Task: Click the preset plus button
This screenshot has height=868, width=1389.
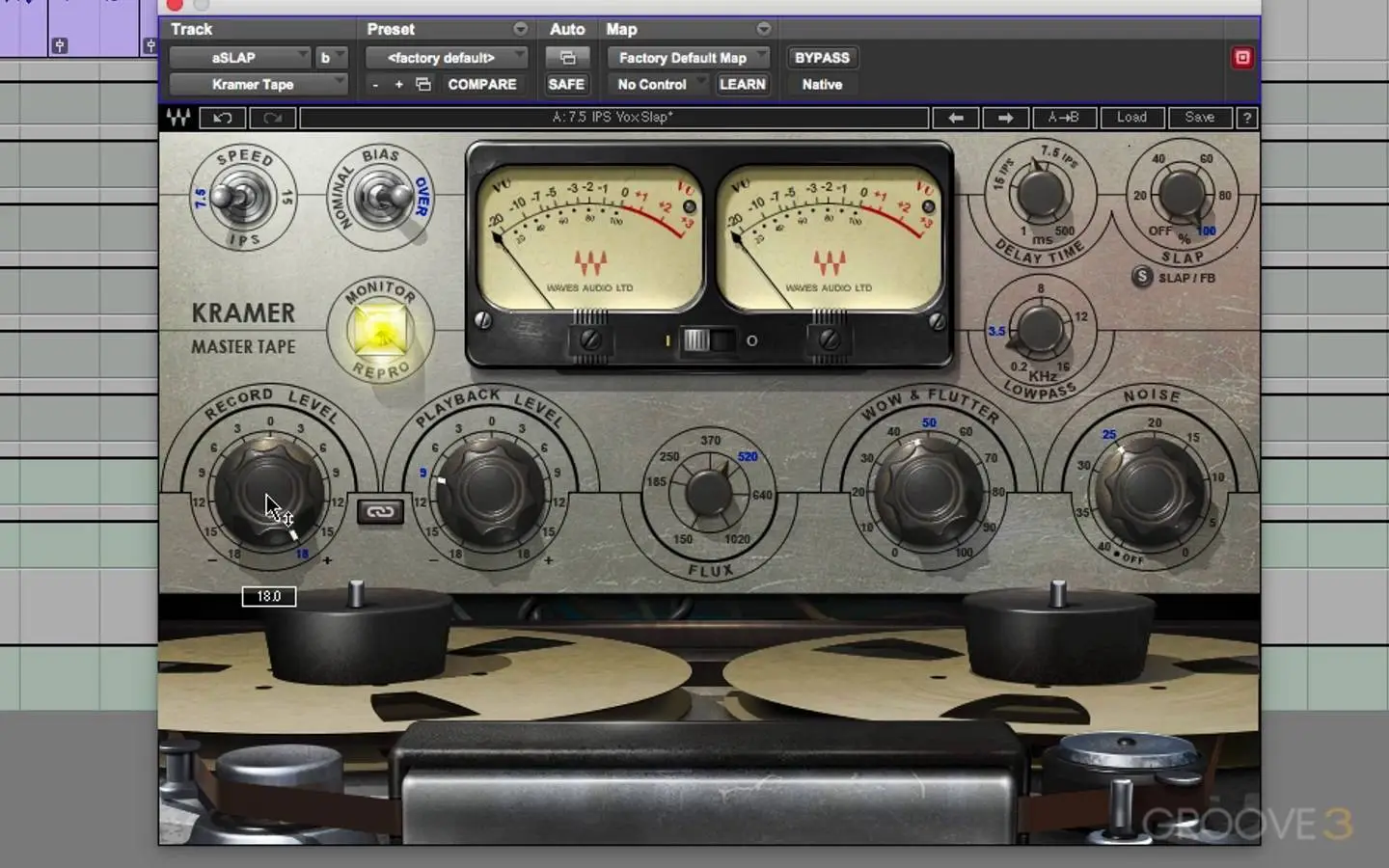Action: click(x=398, y=85)
